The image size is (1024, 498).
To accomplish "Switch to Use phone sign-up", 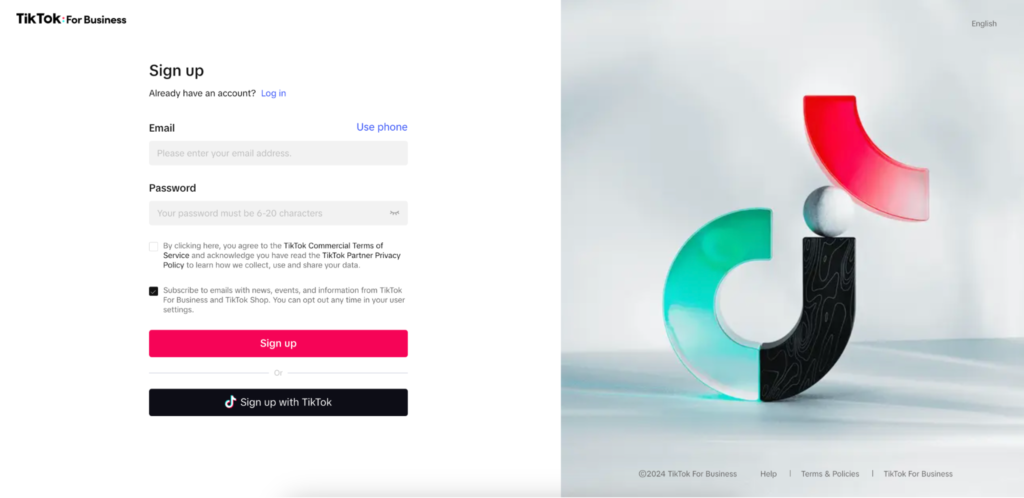I will tap(382, 127).
